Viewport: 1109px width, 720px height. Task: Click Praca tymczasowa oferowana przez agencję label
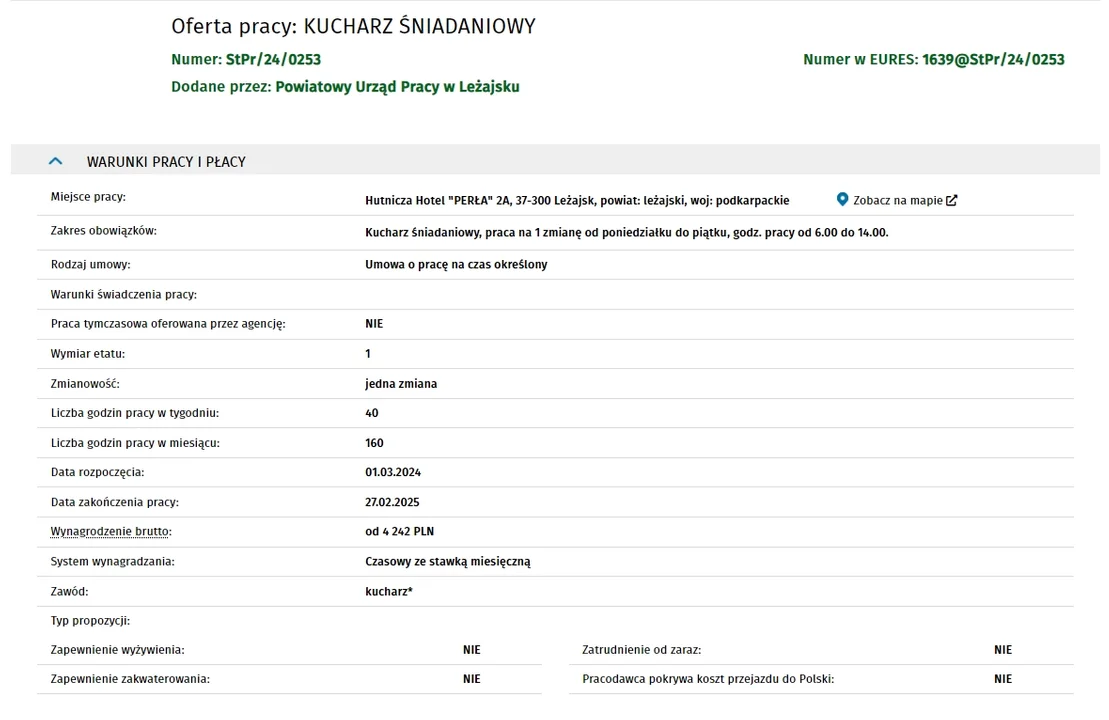point(168,323)
